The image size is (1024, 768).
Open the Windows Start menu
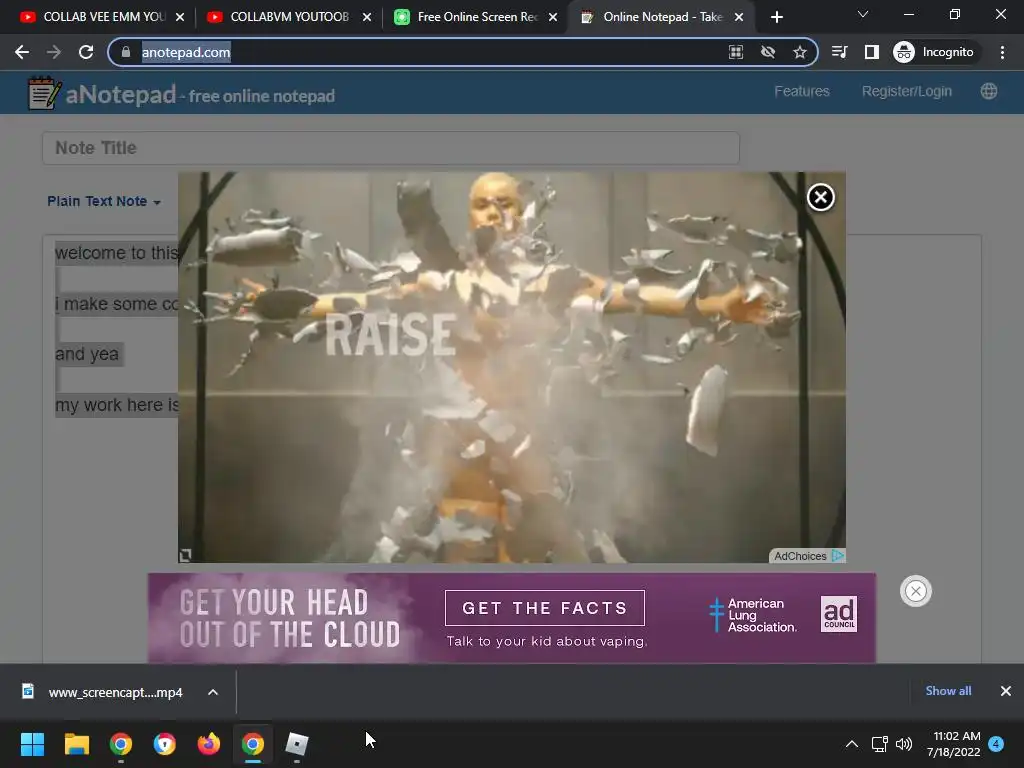coord(32,744)
